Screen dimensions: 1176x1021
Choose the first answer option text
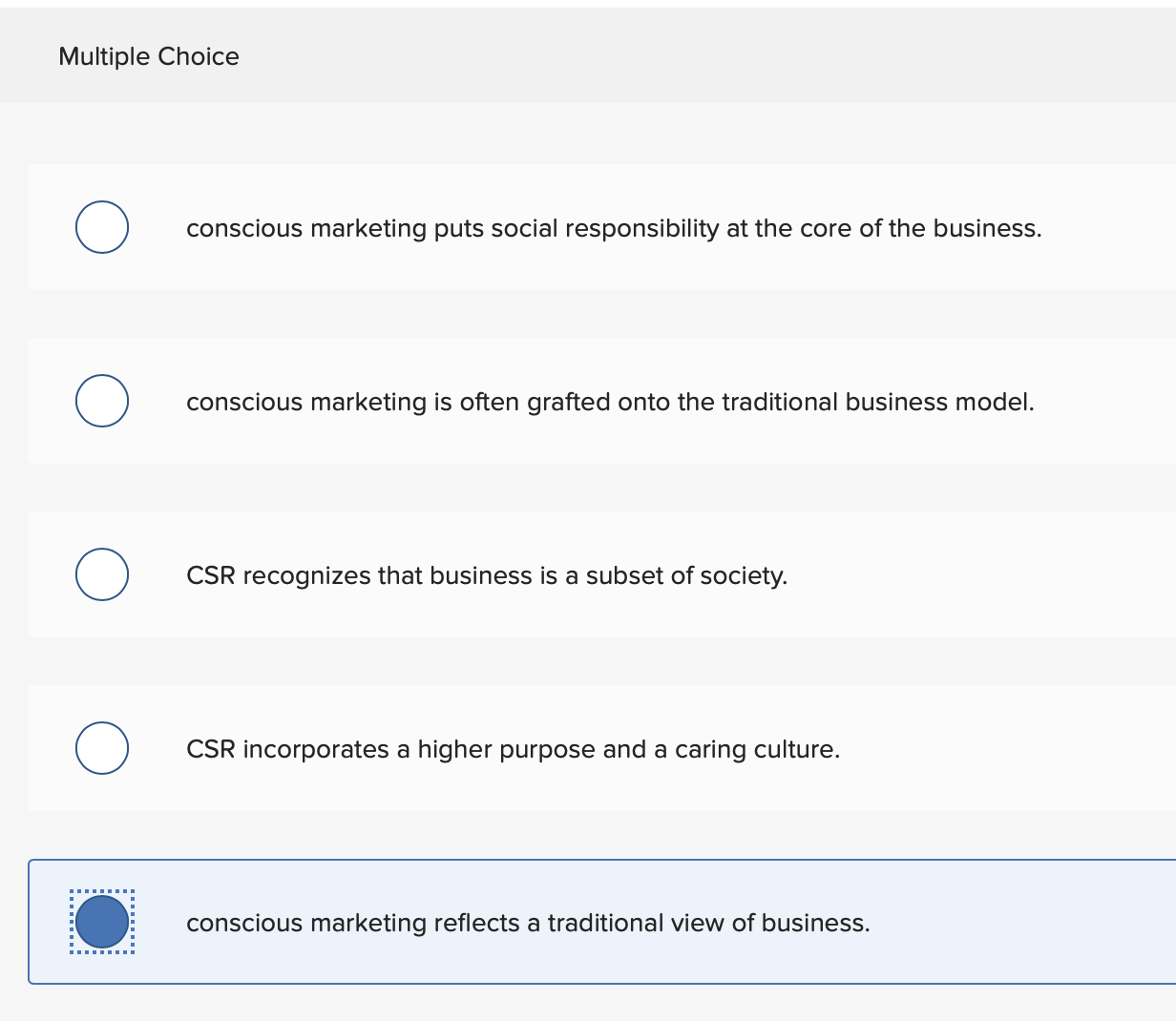tap(614, 228)
